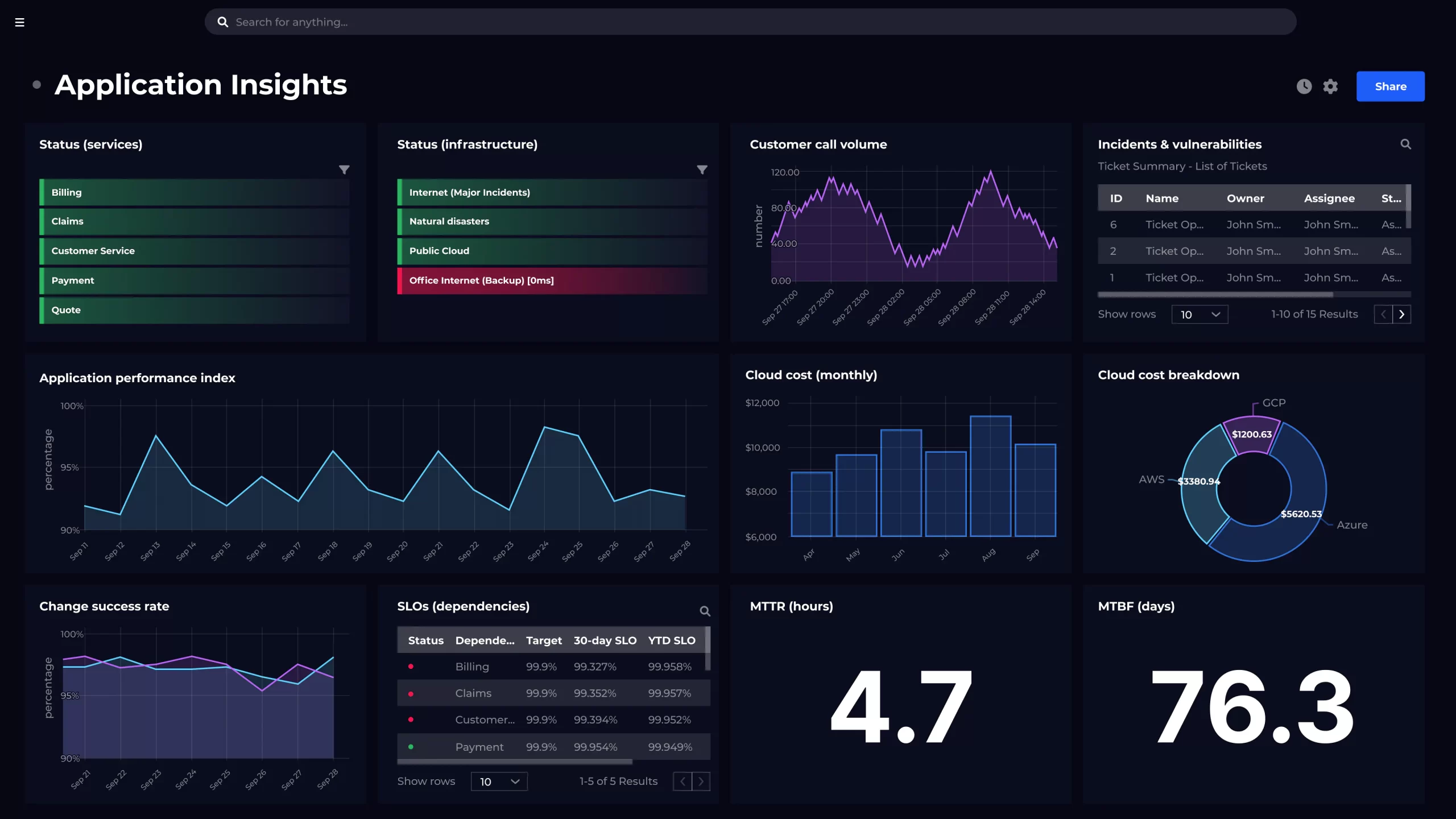Click the green status dot beside Payment SLO
The width and height of the screenshot is (1456, 819).
coord(412,747)
